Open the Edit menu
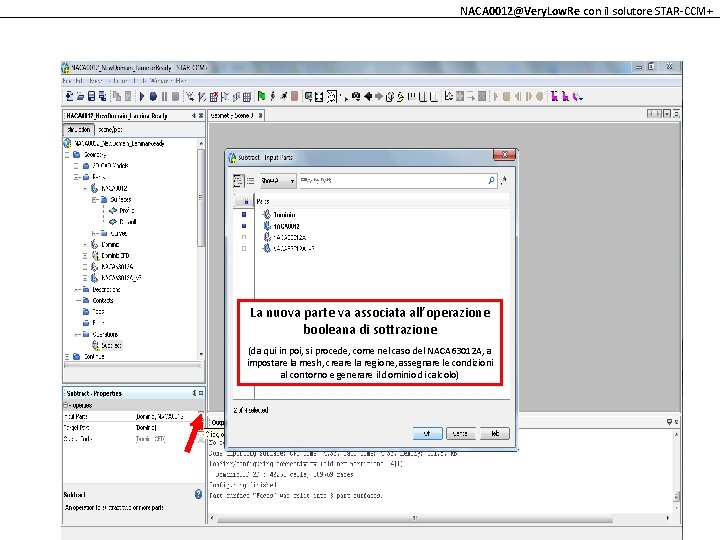The height and width of the screenshot is (540, 720). (x=79, y=81)
